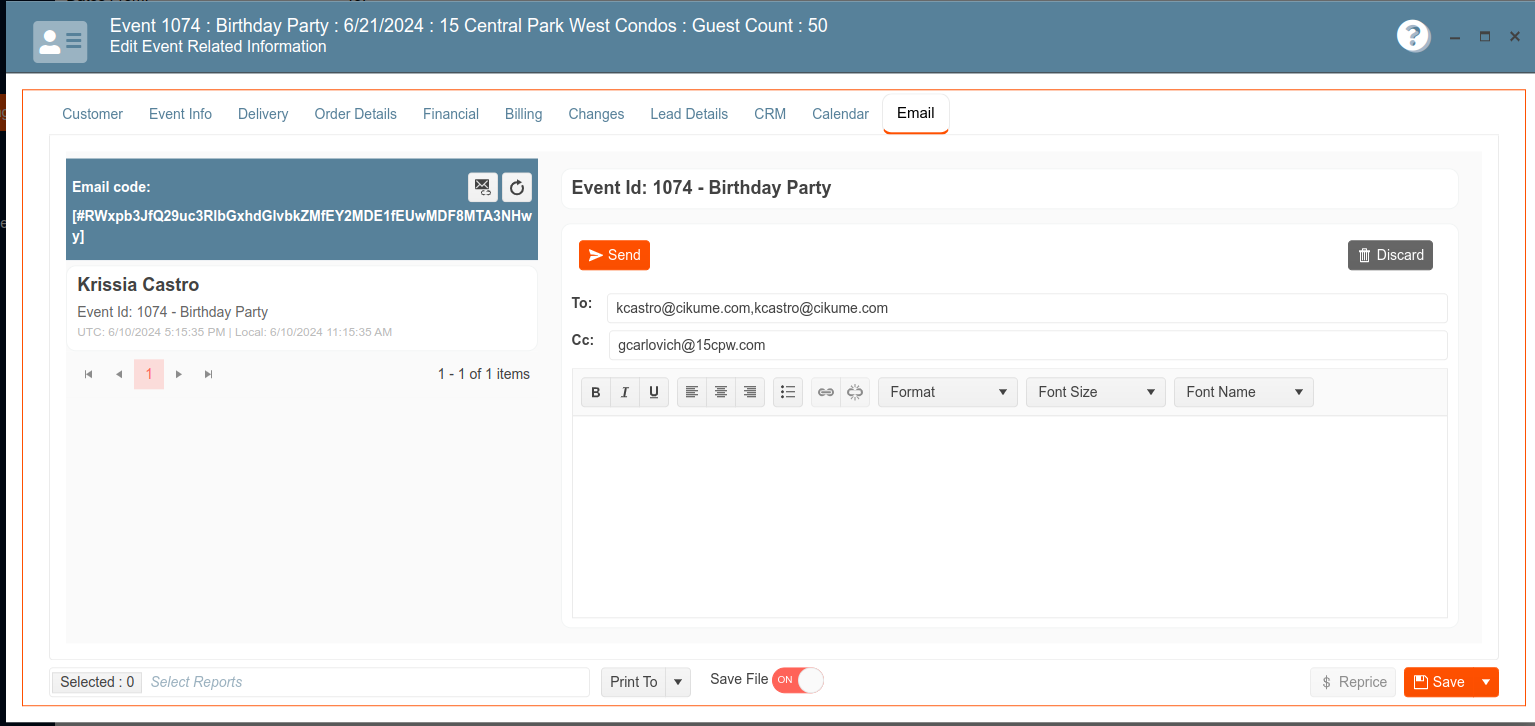Screen dimensions: 1535x726
Task: Click the contact card icon in header
Action: tap(60, 41)
